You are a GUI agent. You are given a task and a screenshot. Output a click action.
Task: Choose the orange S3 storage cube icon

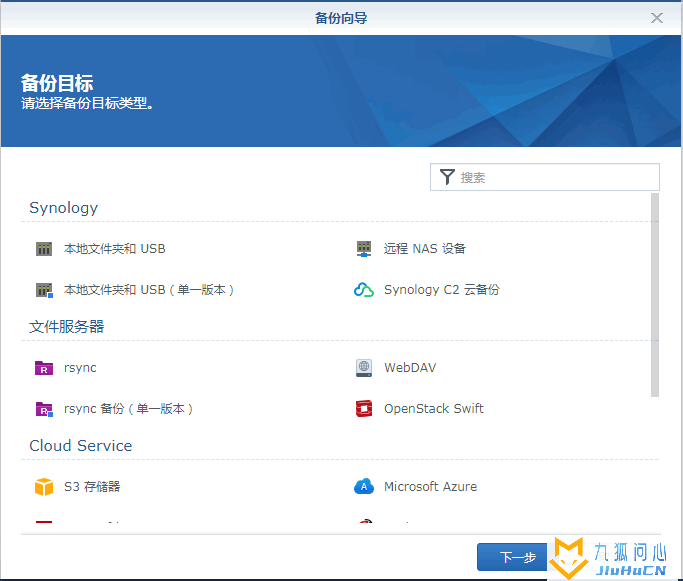(x=44, y=487)
